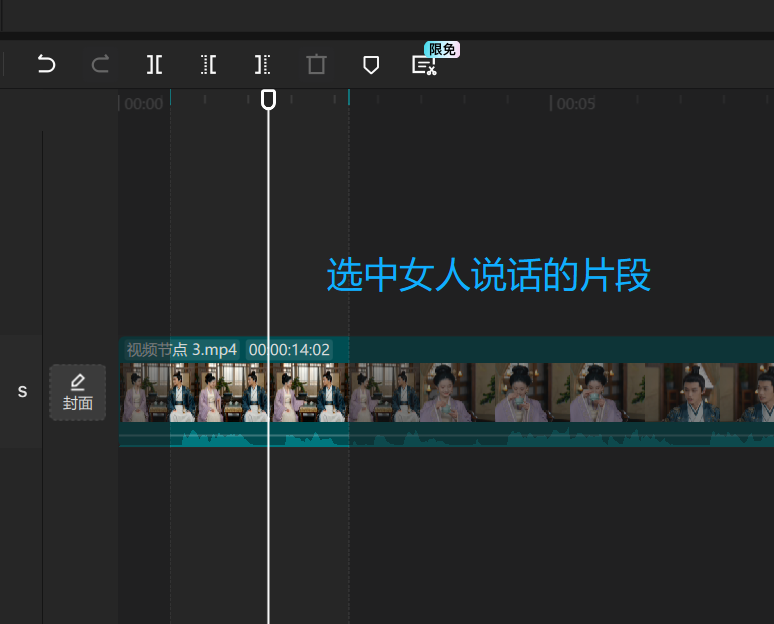Click the playhead handle on ruler
Viewport: 774px width, 624px height.
(x=268, y=99)
